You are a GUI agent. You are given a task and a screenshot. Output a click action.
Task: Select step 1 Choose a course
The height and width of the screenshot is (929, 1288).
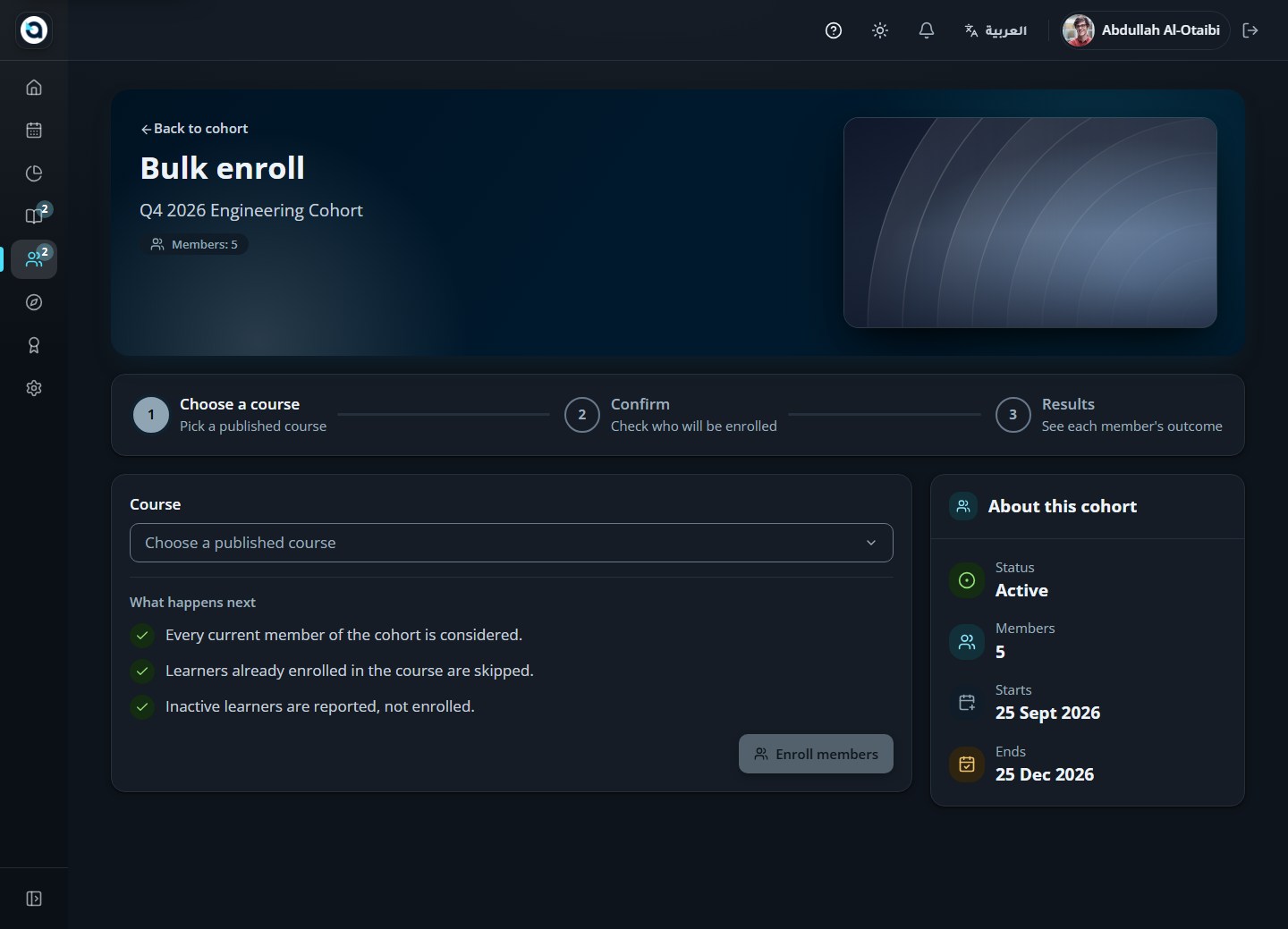(230, 415)
